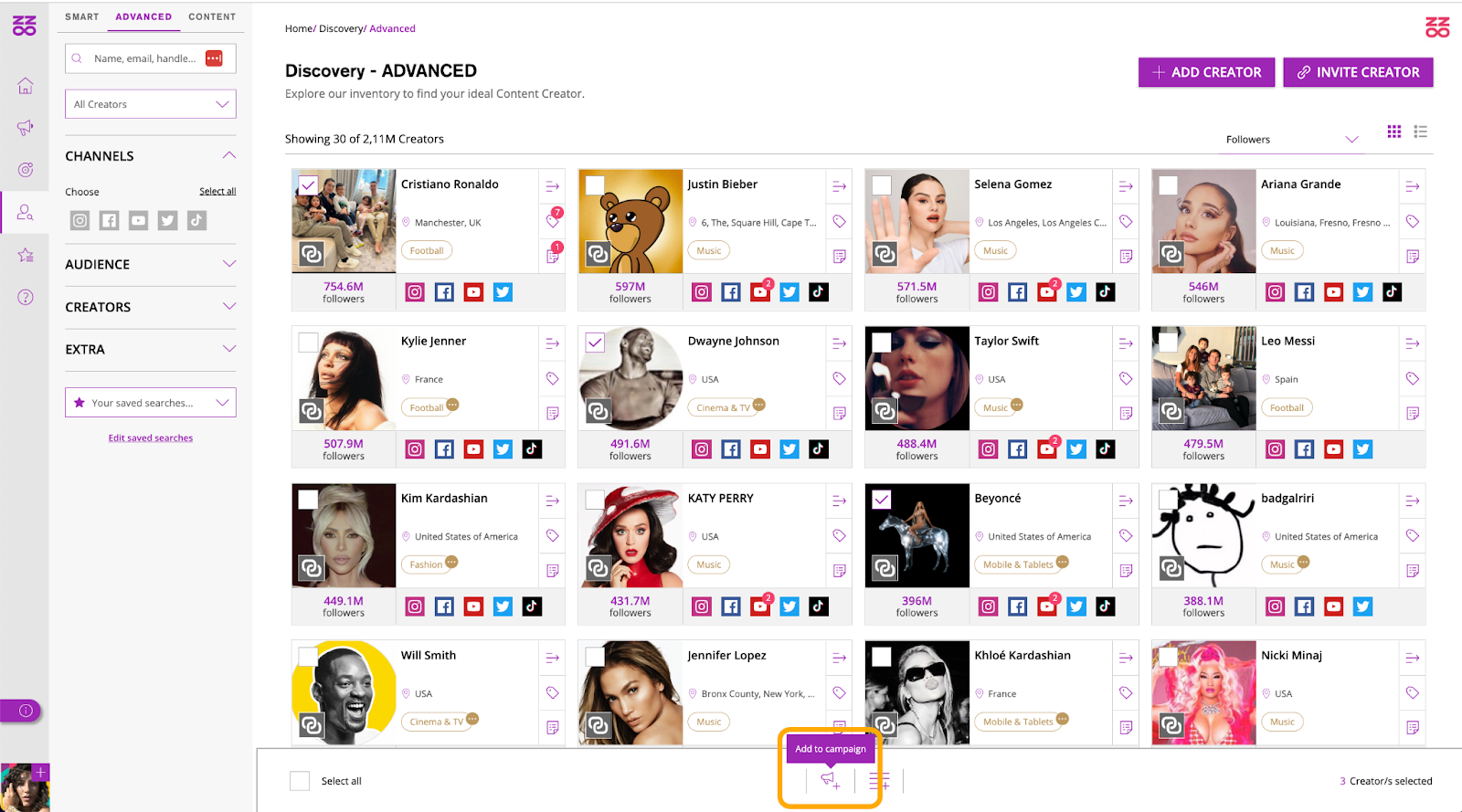
Task: Open Justin Bieber's YouTube channel icon
Action: pyautogui.click(x=760, y=292)
